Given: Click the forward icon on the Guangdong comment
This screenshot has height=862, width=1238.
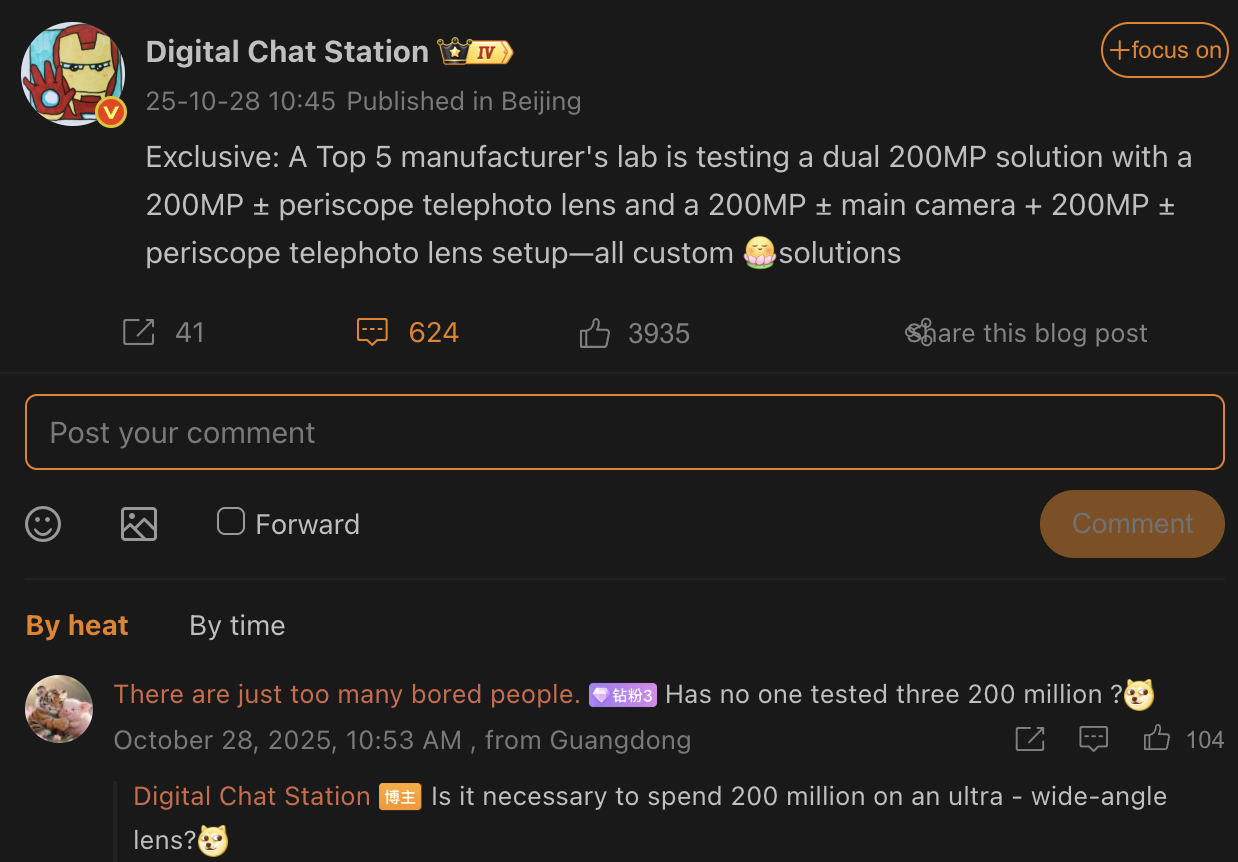Looking at the screenshot, I should (1029, 739).
